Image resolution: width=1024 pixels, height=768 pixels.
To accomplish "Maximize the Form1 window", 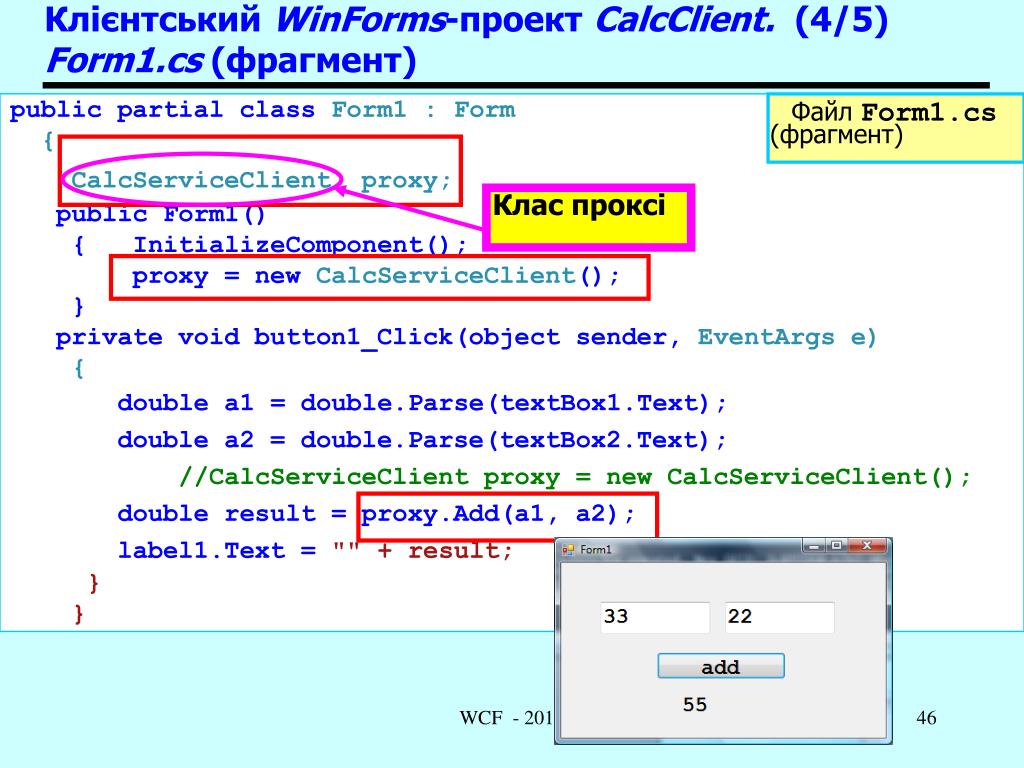I will click(836, 545).
